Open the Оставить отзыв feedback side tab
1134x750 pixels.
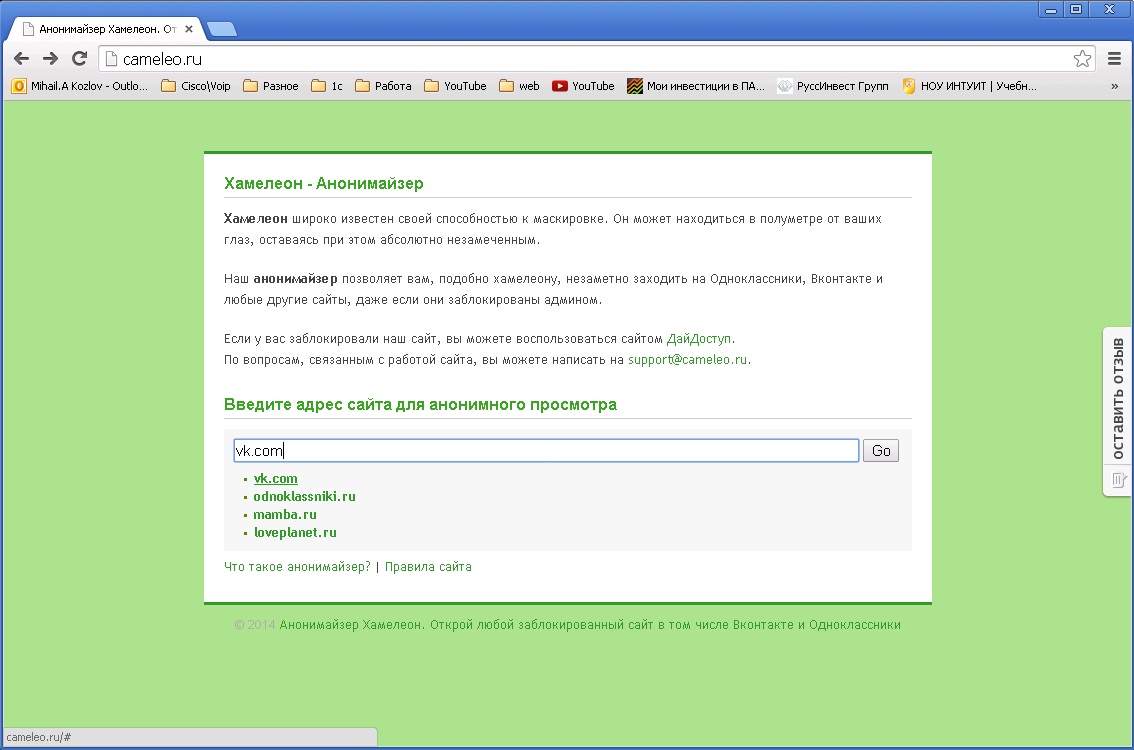coord(1118,400)
